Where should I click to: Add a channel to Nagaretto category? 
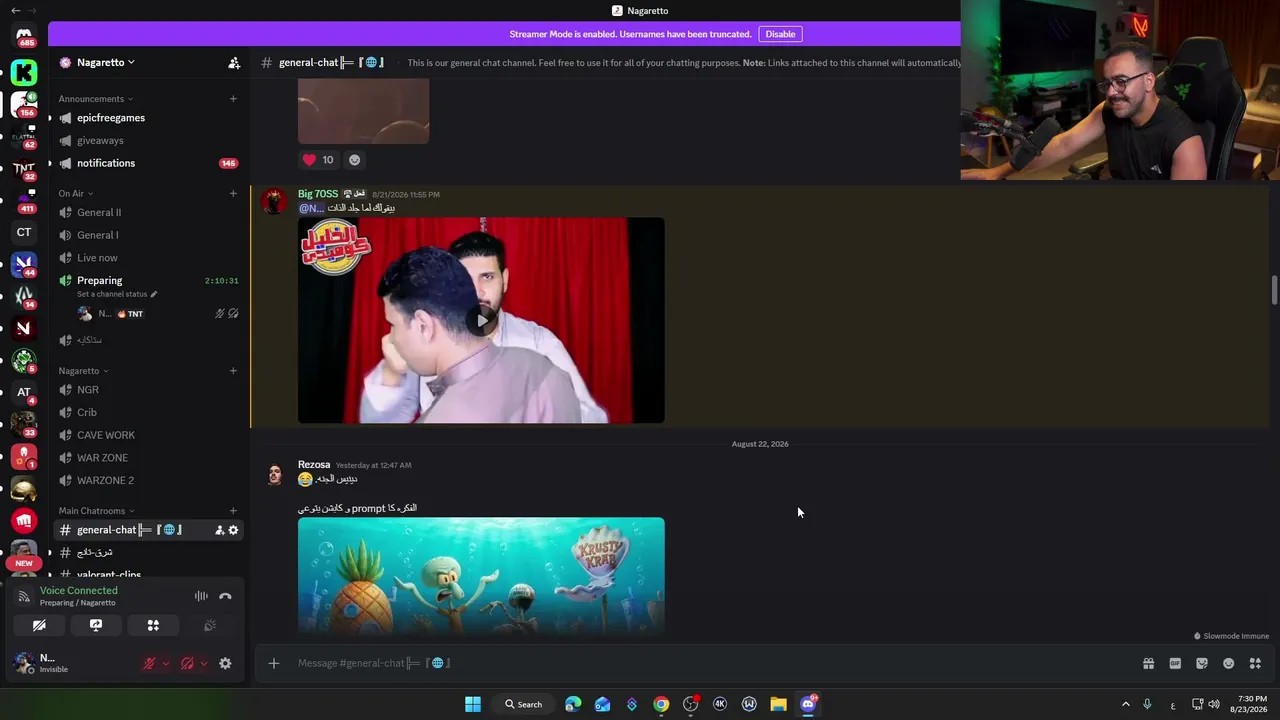[x=233, y=370]
